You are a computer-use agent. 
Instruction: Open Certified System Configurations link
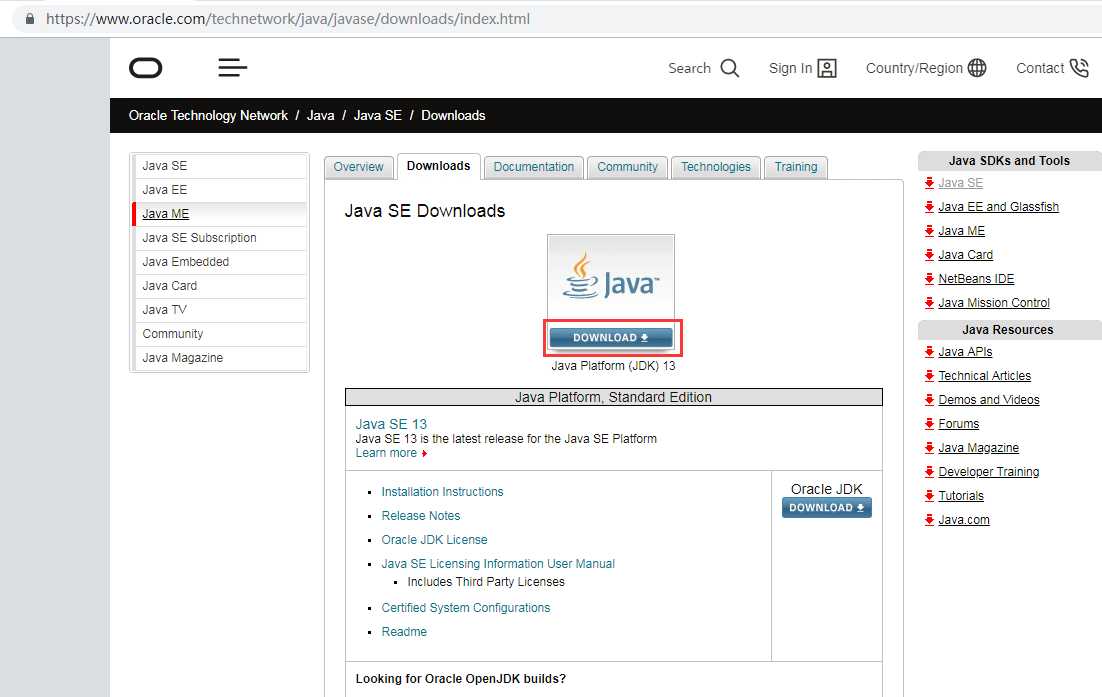(x=465, y=608)
